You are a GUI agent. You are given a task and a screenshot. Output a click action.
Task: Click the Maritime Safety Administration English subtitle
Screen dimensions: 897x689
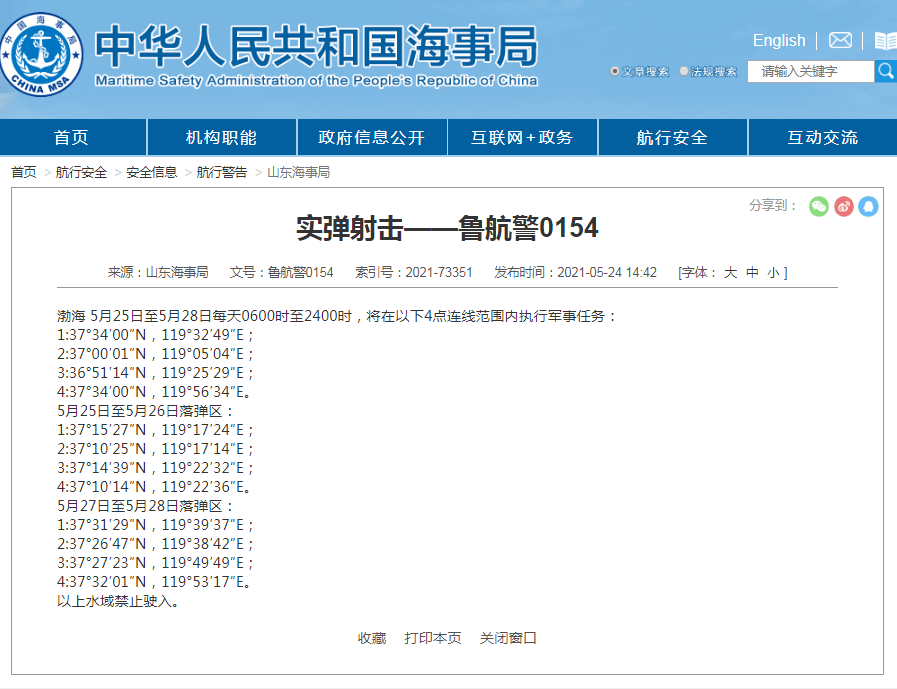click(x=316, y=81)
